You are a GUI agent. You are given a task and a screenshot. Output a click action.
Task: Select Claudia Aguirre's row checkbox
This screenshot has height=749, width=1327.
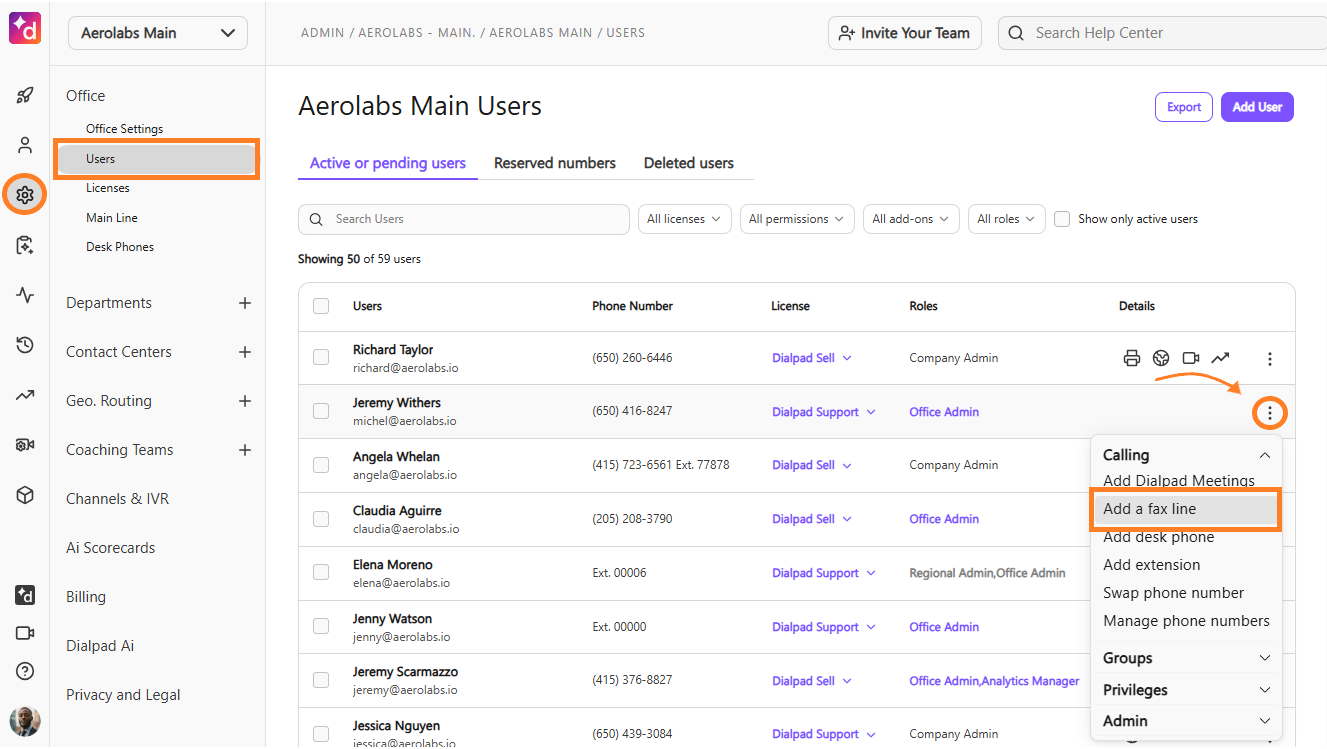tap(321, 519)
